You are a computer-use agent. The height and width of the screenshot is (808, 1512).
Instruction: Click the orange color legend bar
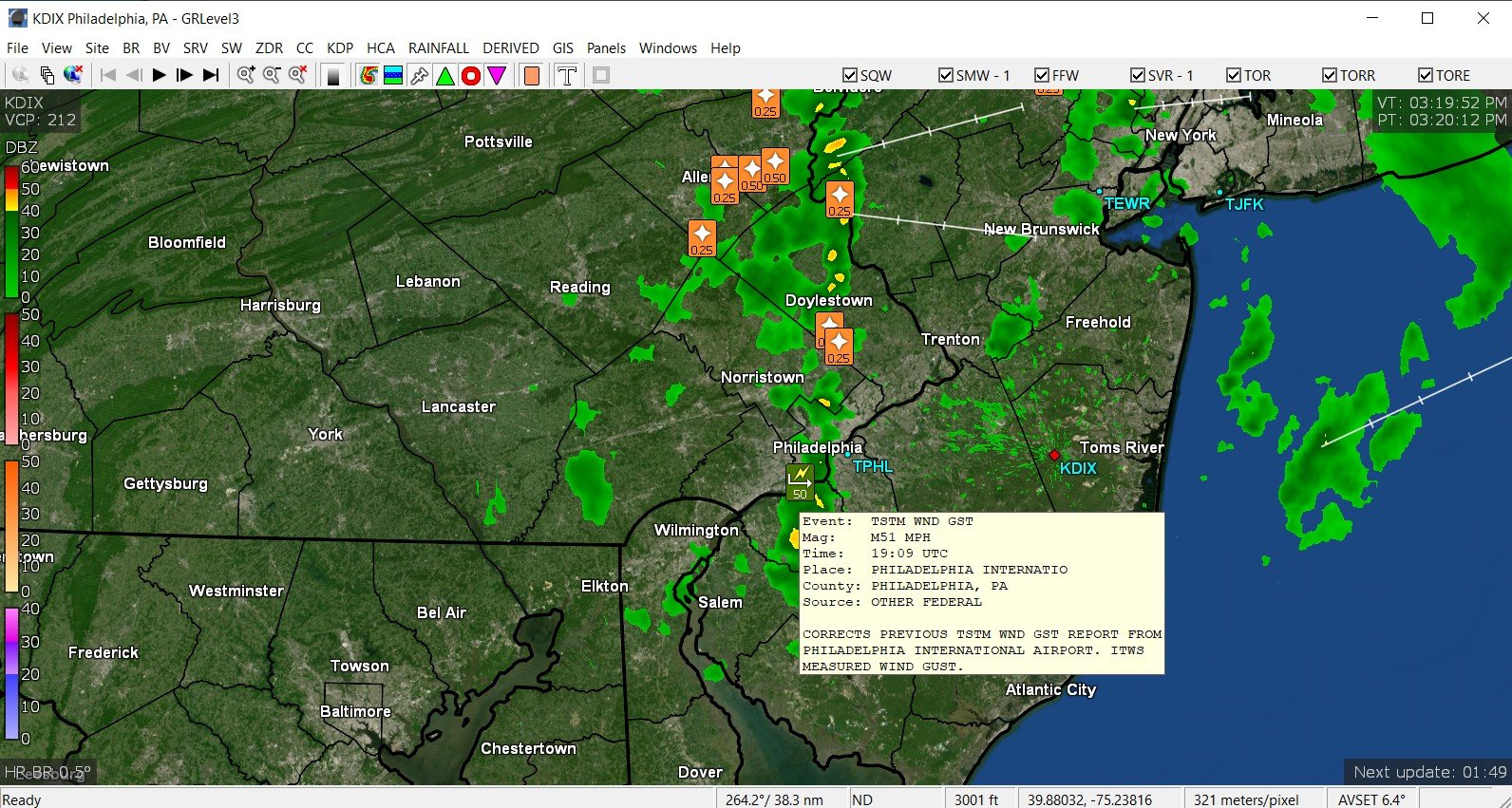pyautogui.click(x=11, y=526)
